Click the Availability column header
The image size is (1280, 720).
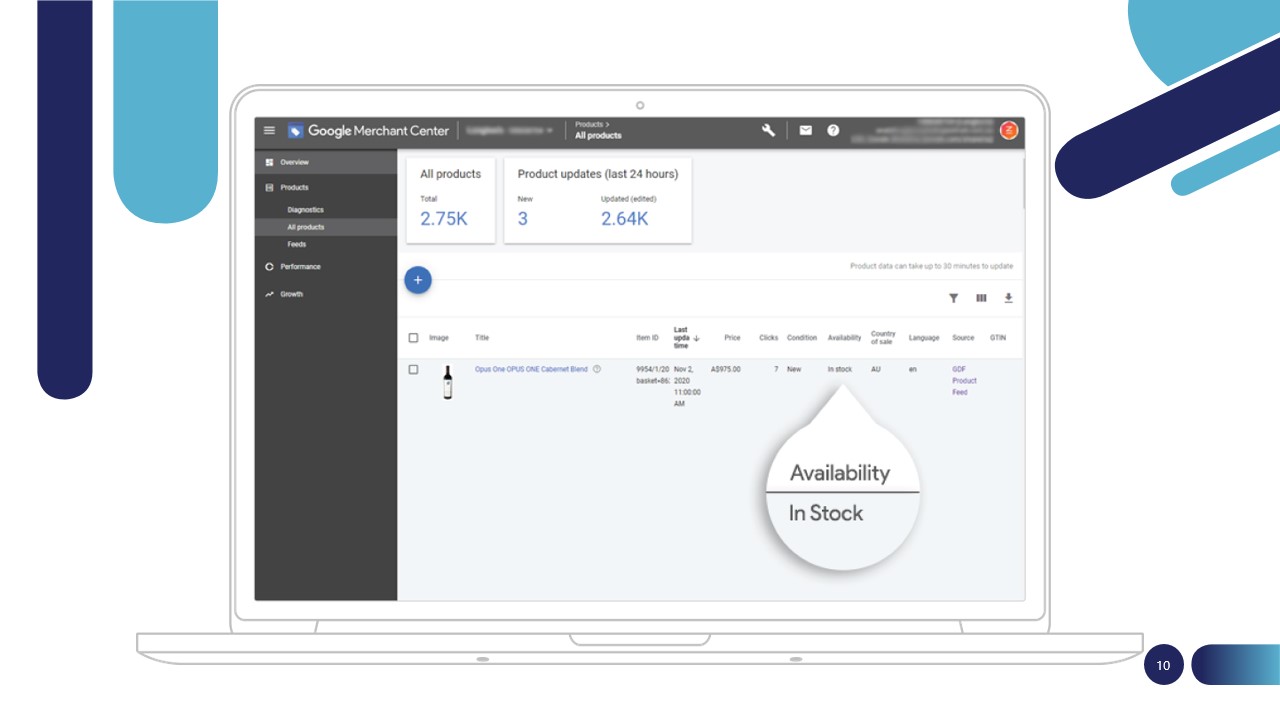[845, 338]
